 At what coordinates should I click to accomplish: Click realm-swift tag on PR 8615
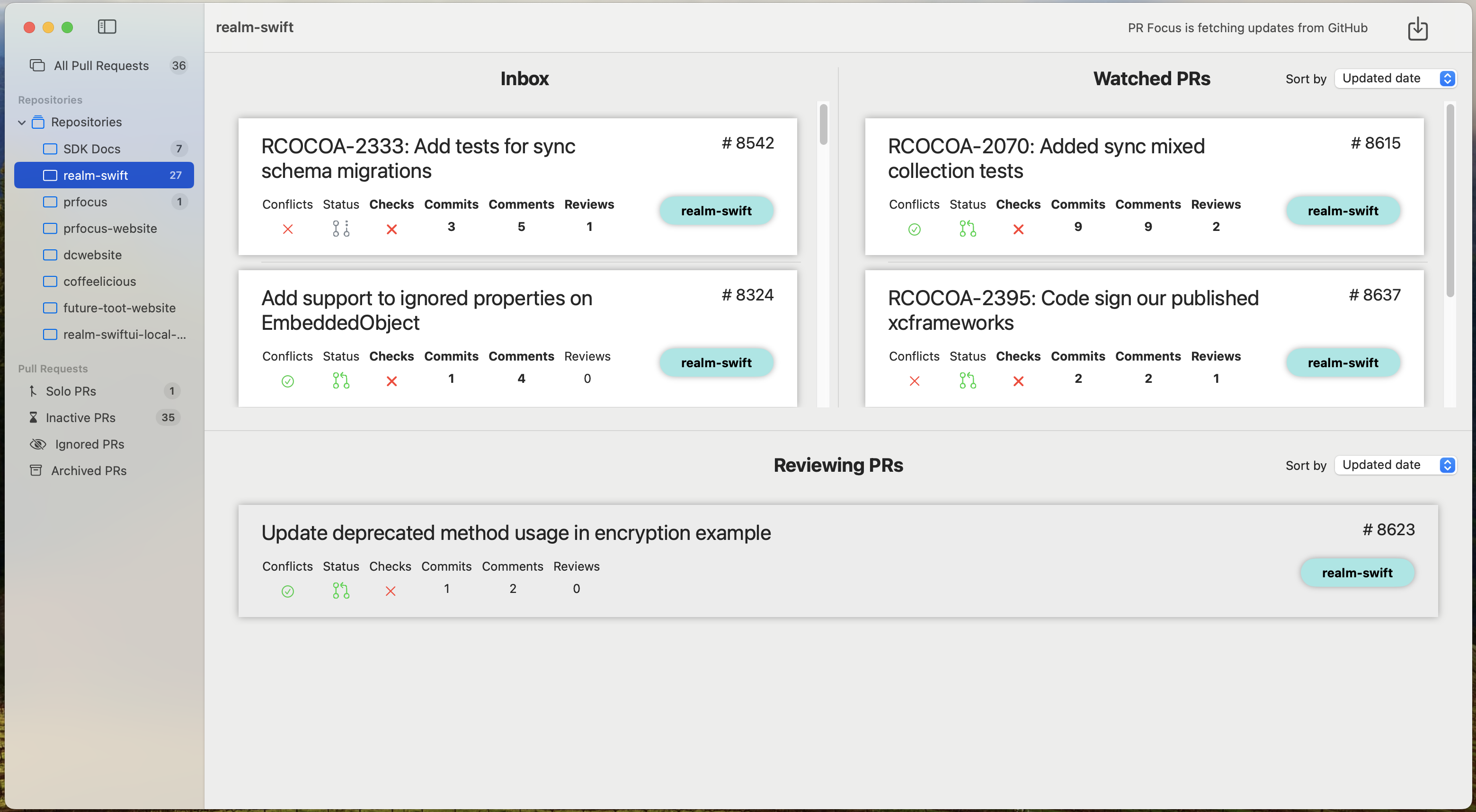[1343, 211]
